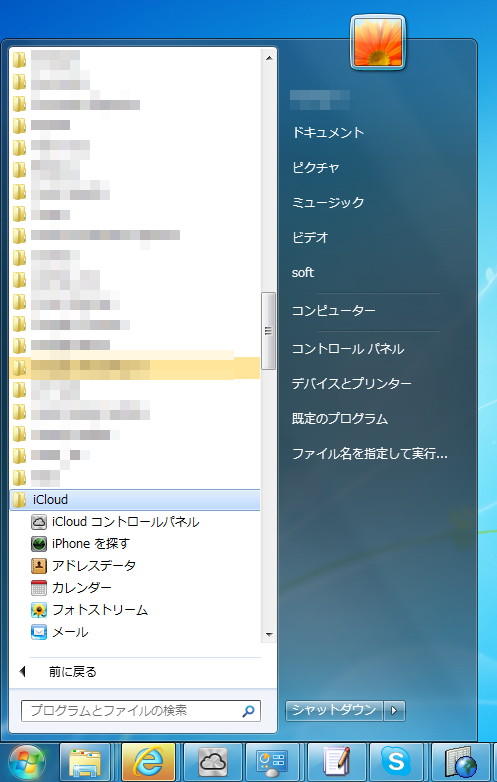Click the フォトストリーム label
This screenshot has width=497, height=782.
(x=100, y=610)
